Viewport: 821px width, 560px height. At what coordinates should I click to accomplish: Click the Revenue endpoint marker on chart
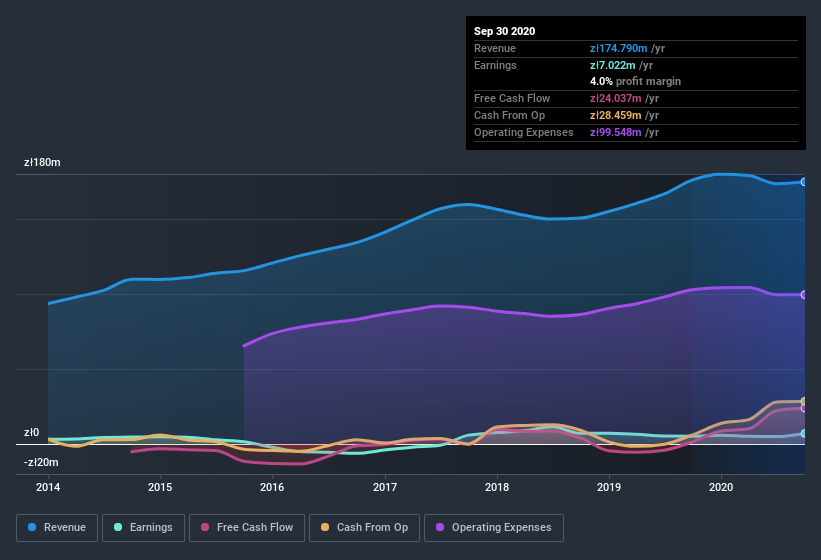804,182
